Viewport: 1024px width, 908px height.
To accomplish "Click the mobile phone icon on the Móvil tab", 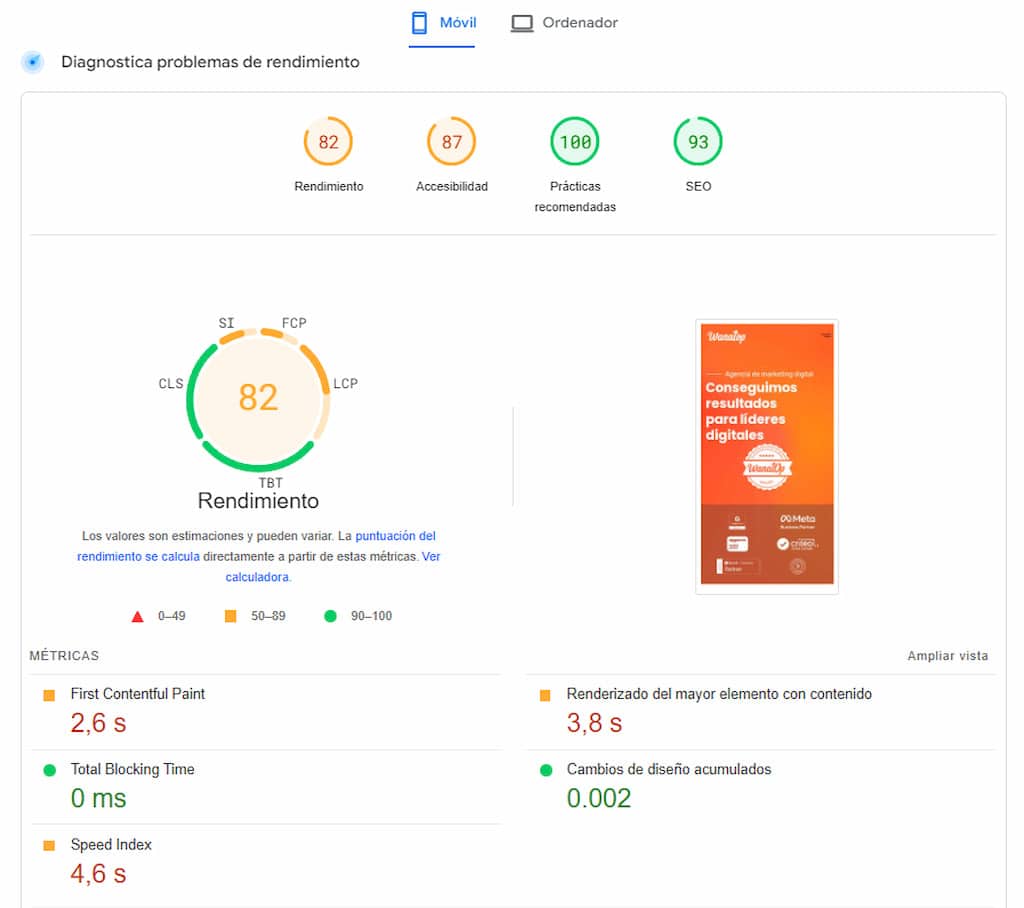I will pos(417,22).
